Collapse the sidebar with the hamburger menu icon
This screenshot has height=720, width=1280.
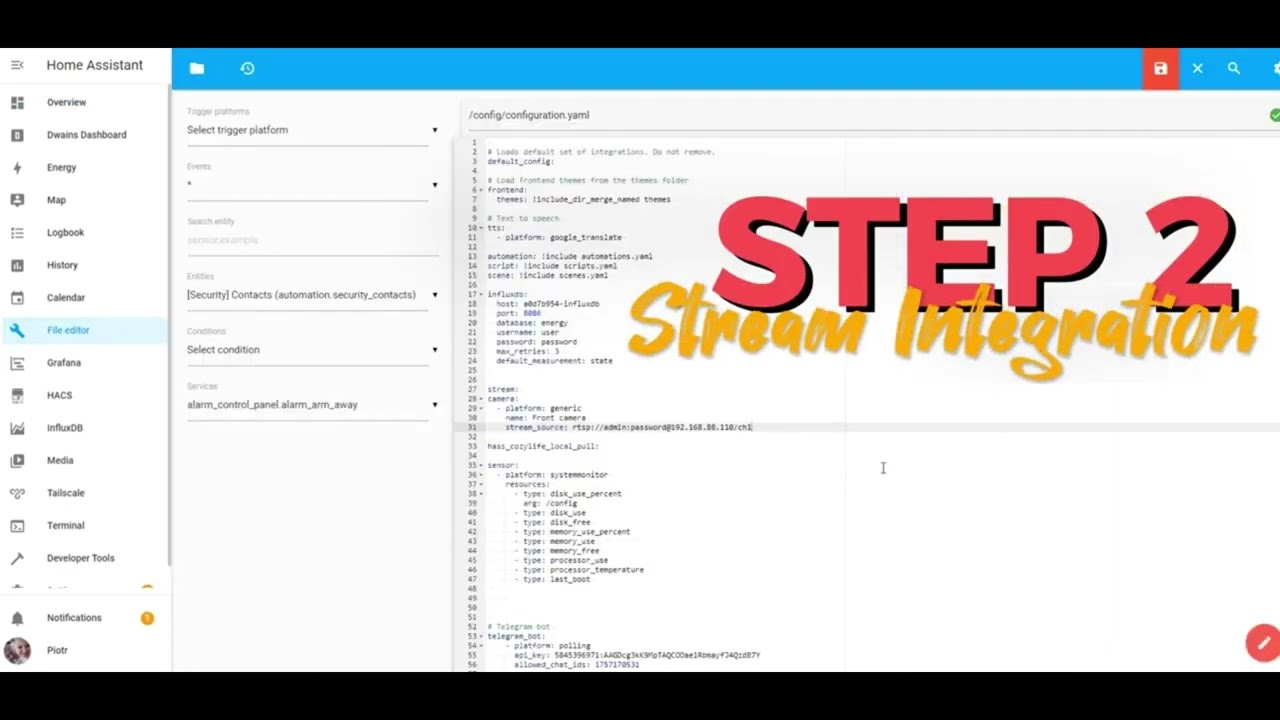[17, 65]
